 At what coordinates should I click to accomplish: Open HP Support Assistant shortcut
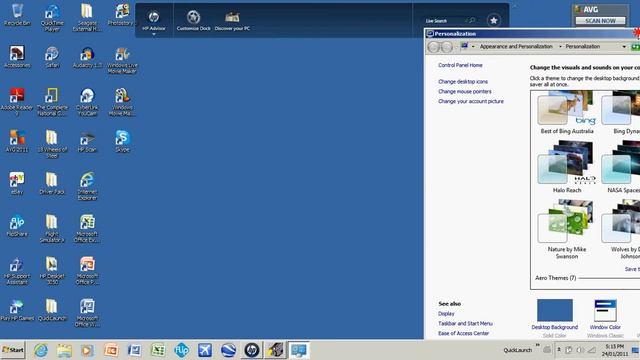[17, 271]
